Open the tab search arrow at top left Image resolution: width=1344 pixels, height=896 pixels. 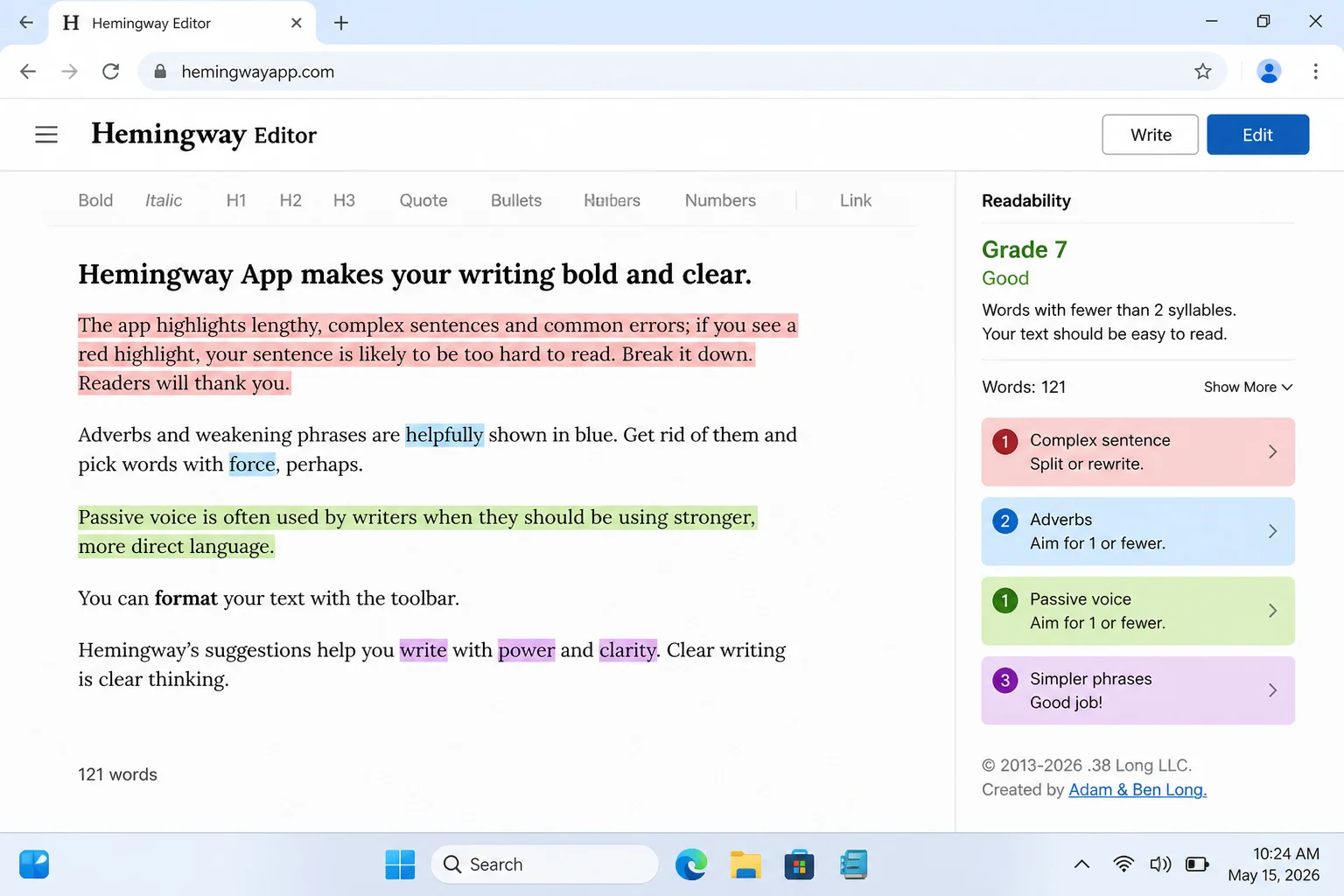click(26, 23)
